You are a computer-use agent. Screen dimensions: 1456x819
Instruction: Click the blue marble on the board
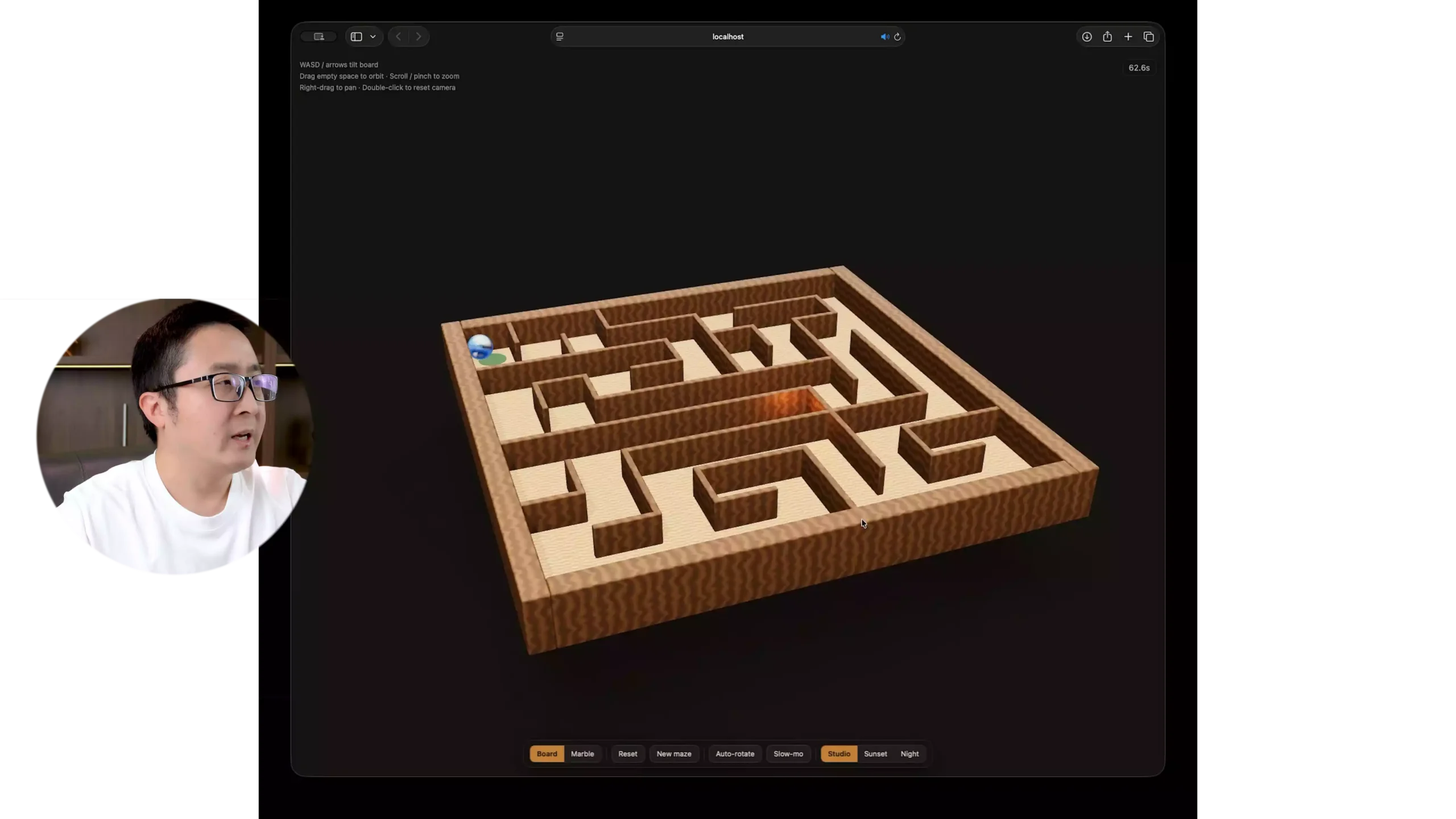point(480,346)
